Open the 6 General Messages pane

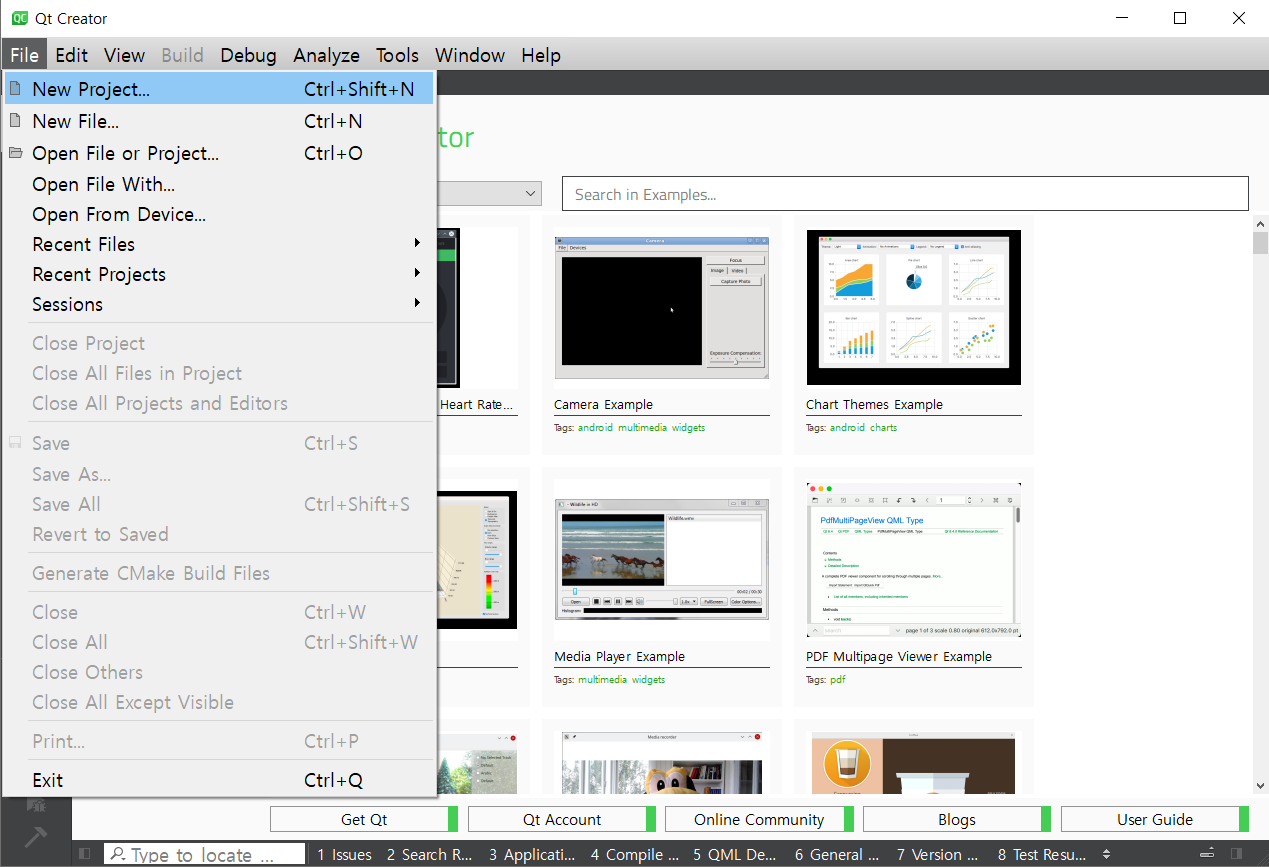pyautogui.click(x=837, y=854)
